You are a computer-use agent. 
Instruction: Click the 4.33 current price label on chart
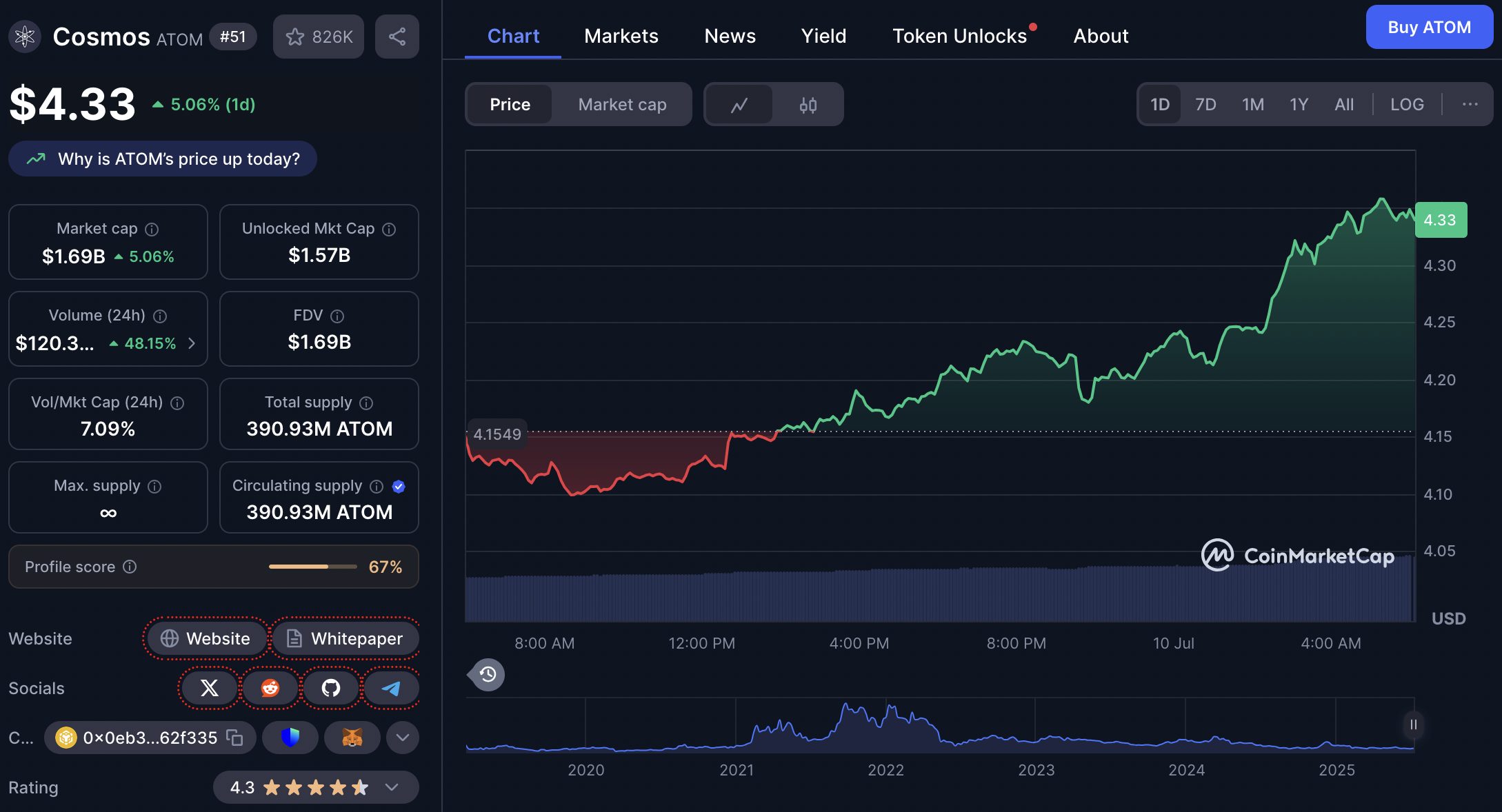point(1441,220)
